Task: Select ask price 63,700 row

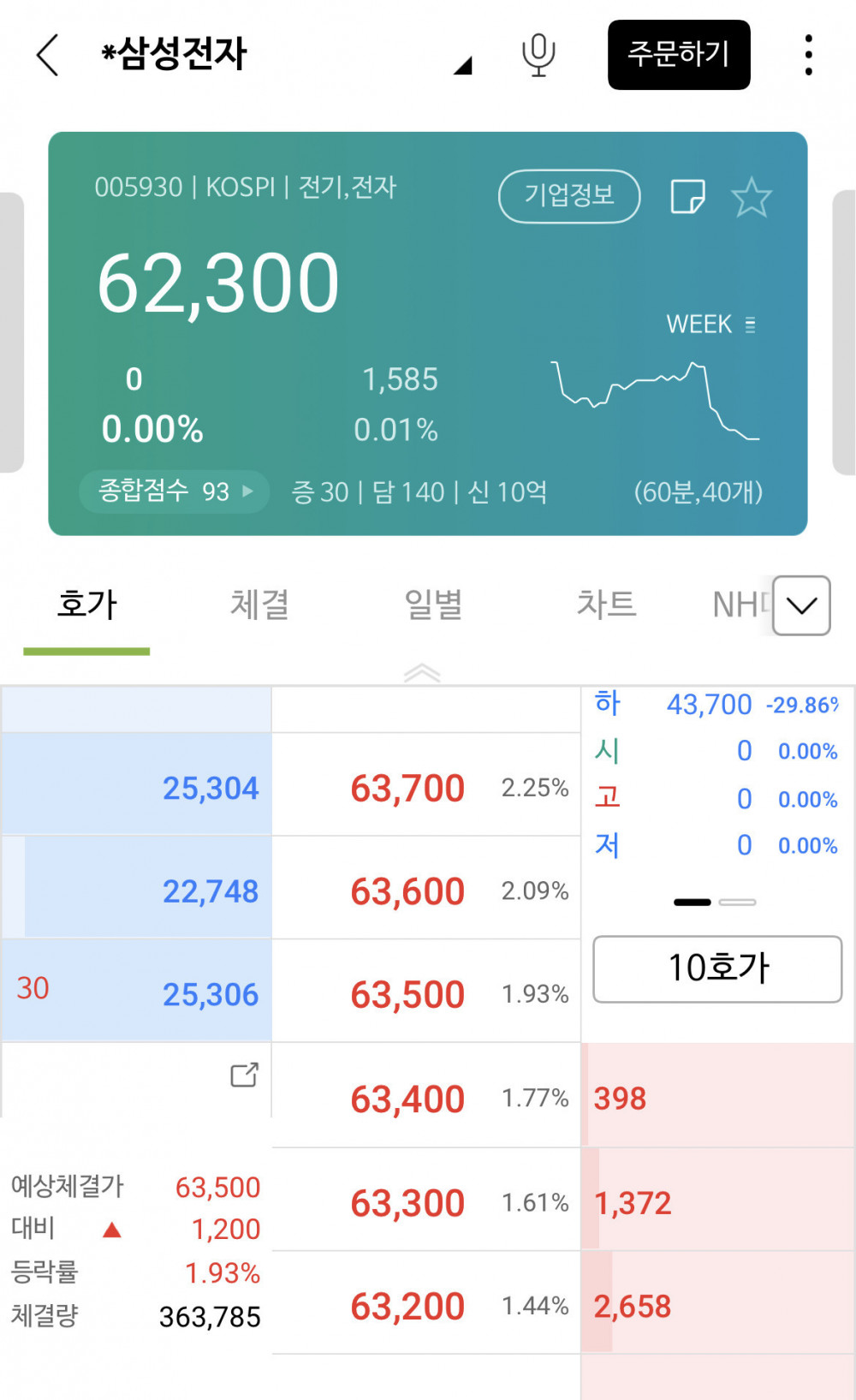Action: (426, 785)
